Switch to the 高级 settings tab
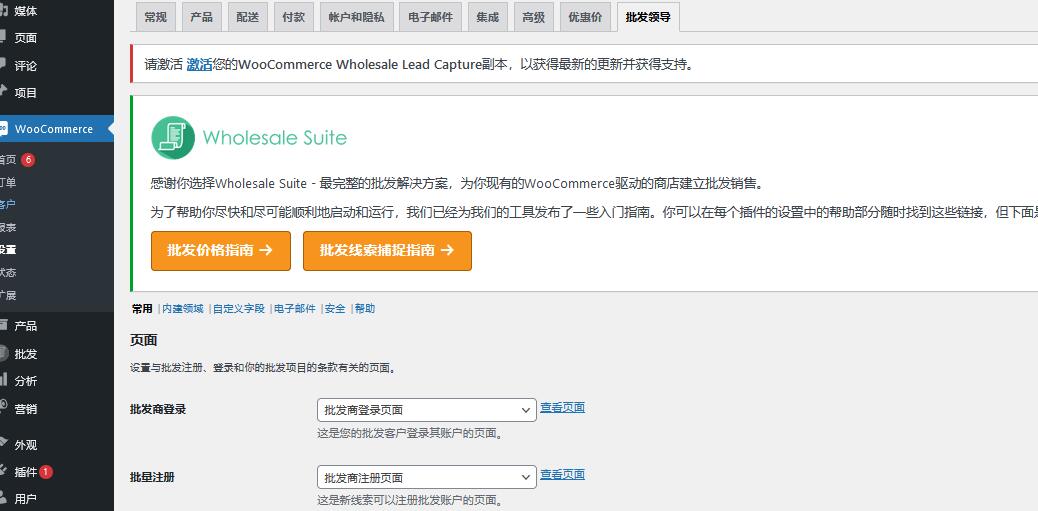 click(533, 17)
